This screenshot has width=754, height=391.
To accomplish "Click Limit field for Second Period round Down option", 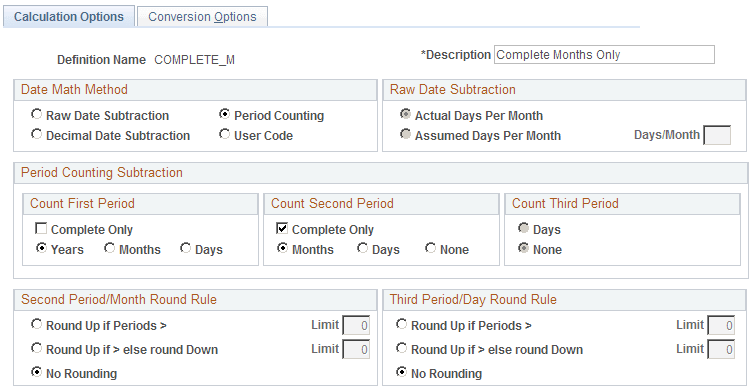I will coord(356,350).
